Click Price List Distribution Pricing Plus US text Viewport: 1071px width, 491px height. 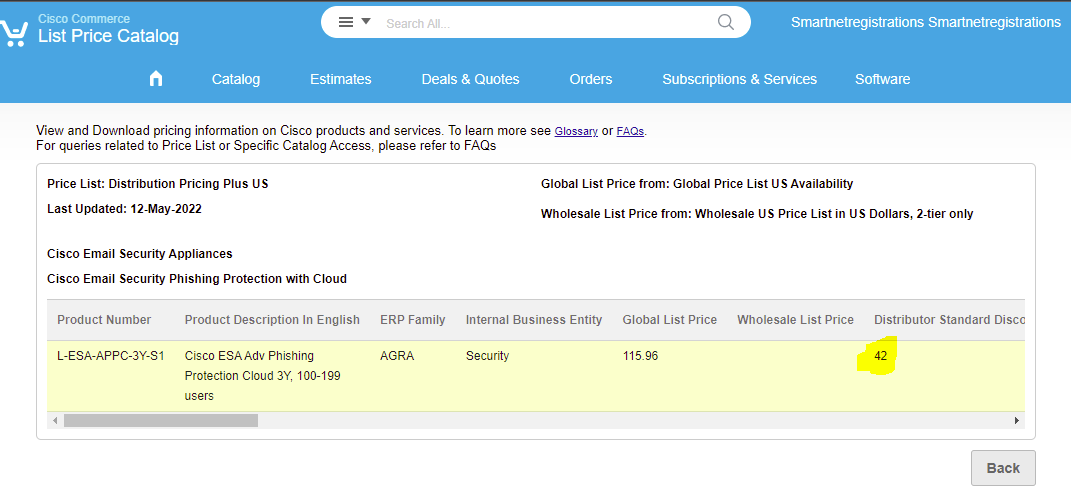pyautogui.click(x=158, y=184)
